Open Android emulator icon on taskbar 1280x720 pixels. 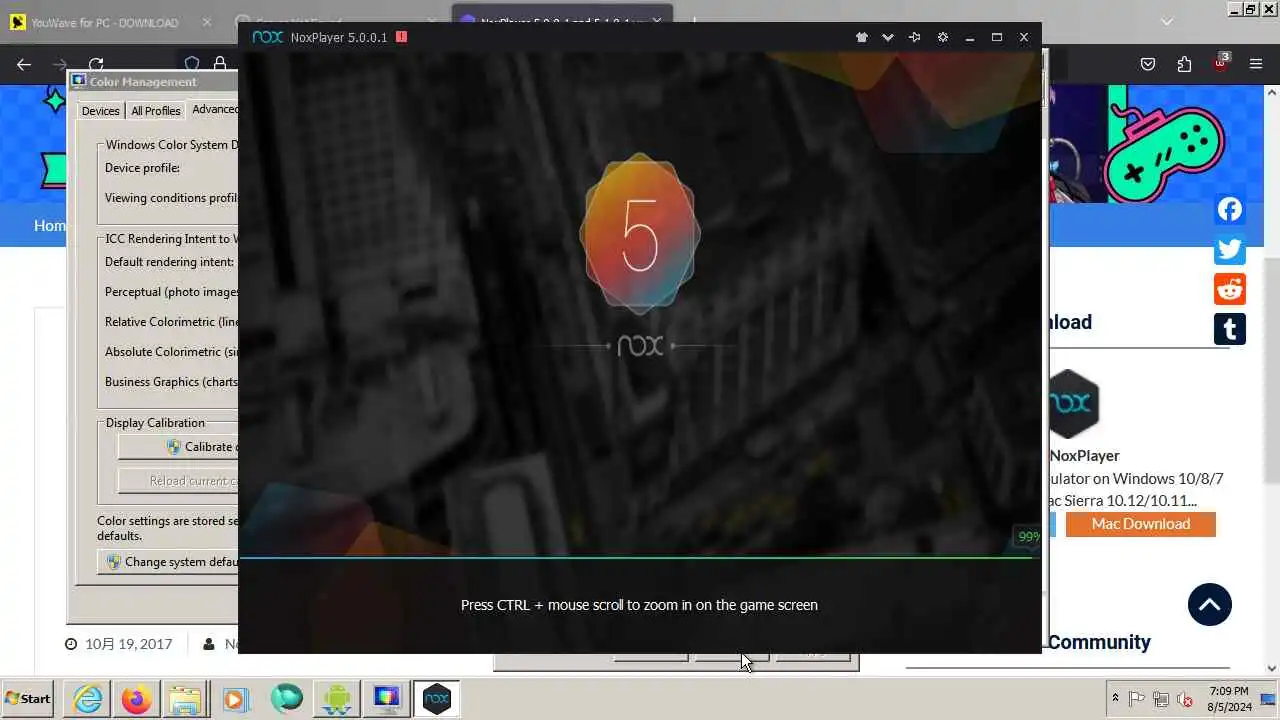[x=336, y=699]
